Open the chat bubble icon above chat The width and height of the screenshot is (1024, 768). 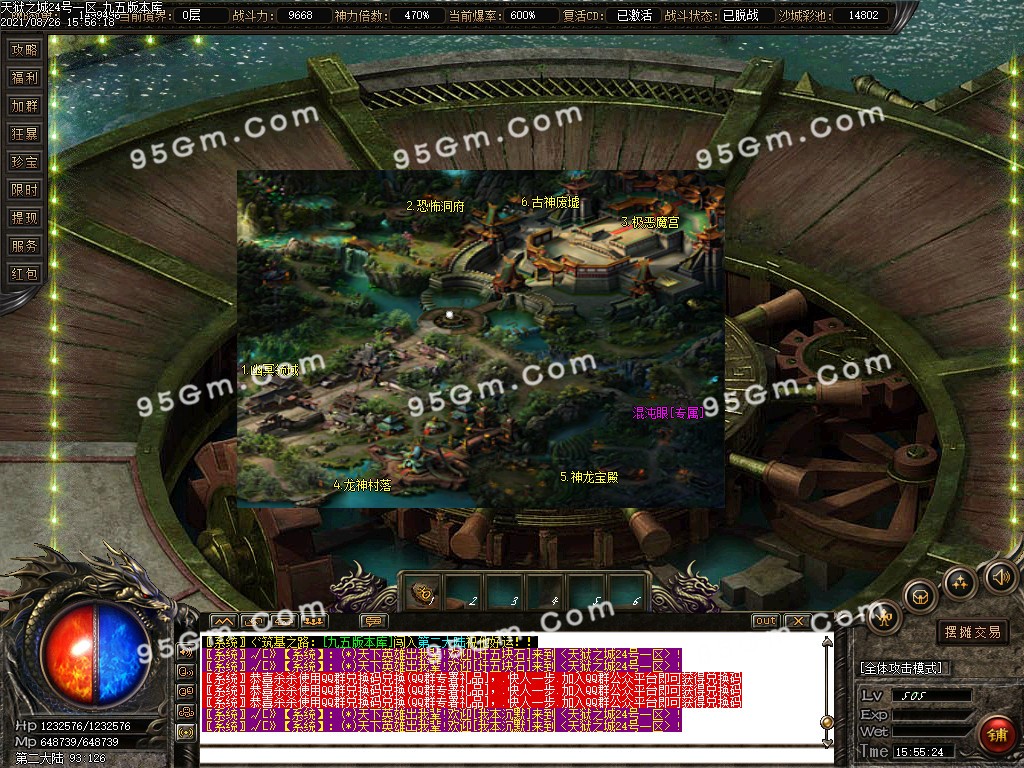tap(374, 621)
